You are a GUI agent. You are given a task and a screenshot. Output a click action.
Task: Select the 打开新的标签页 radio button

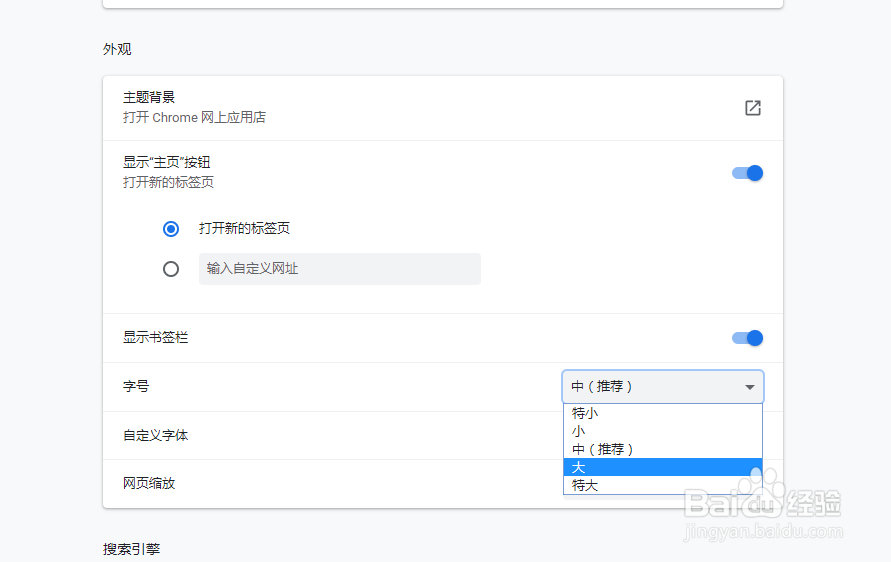(x=171, y=229)
